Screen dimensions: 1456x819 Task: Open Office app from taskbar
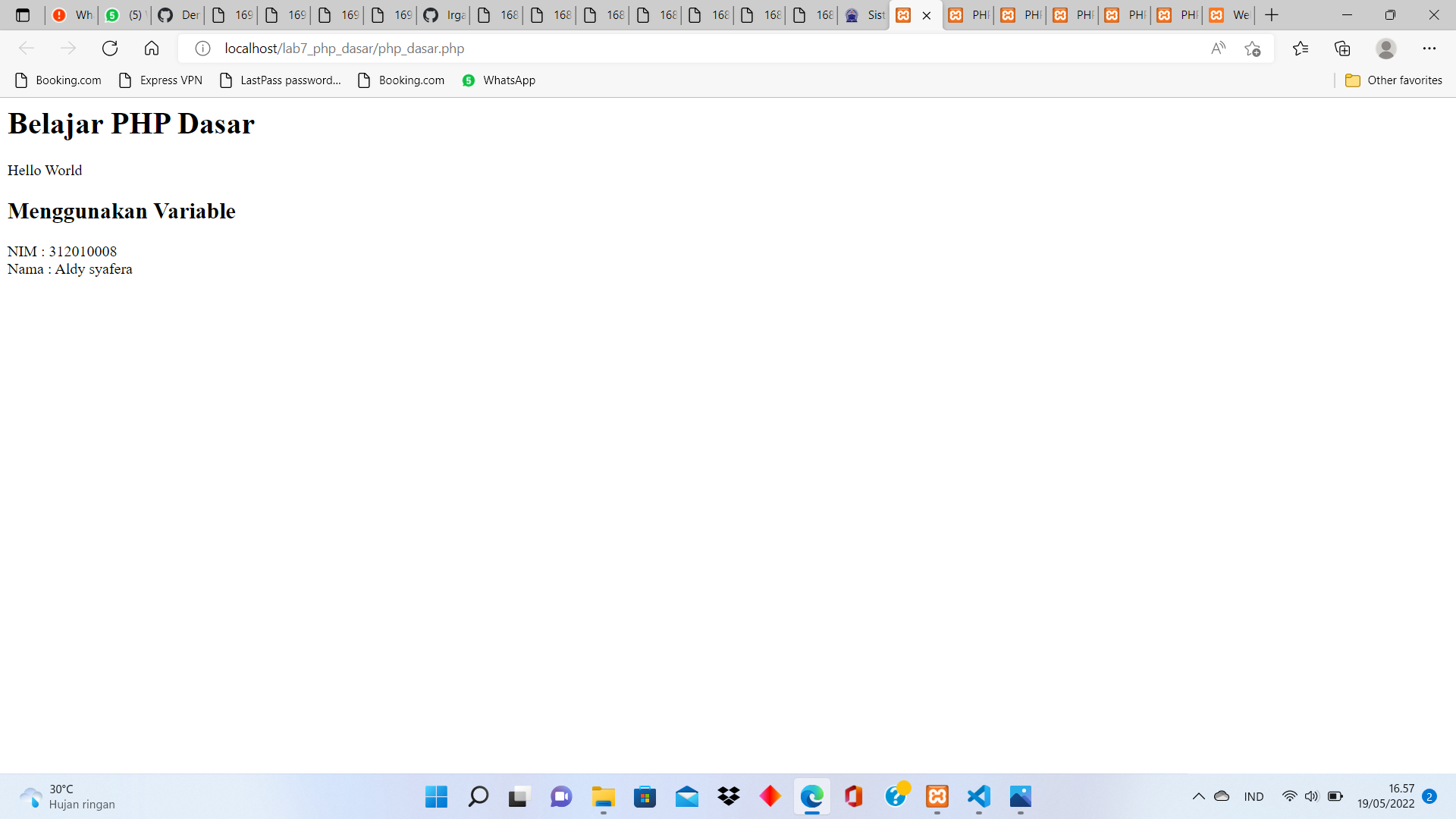[854, 796]
